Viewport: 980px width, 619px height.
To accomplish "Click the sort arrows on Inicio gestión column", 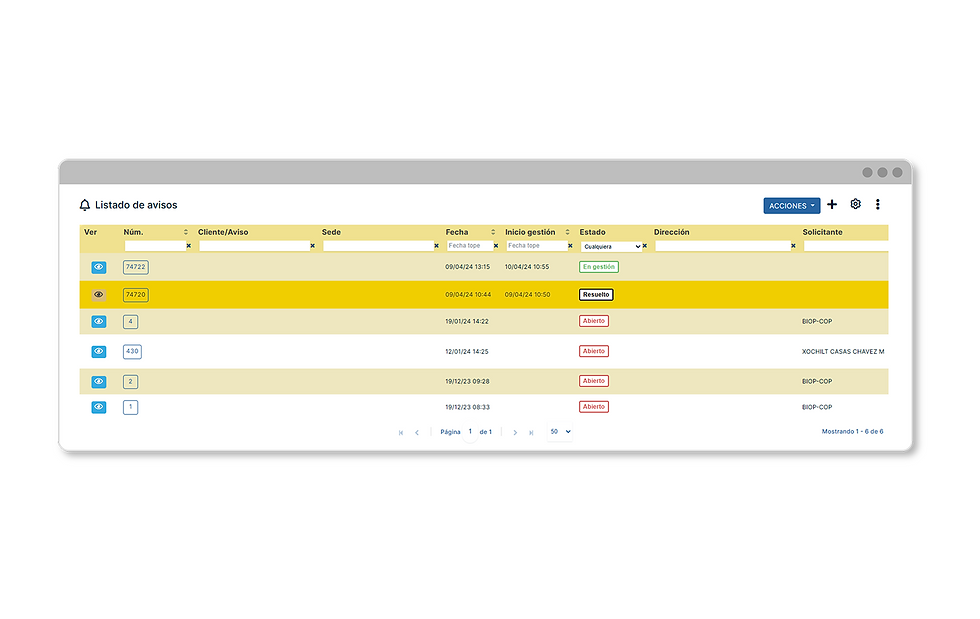I will click(x=565, y=232).
